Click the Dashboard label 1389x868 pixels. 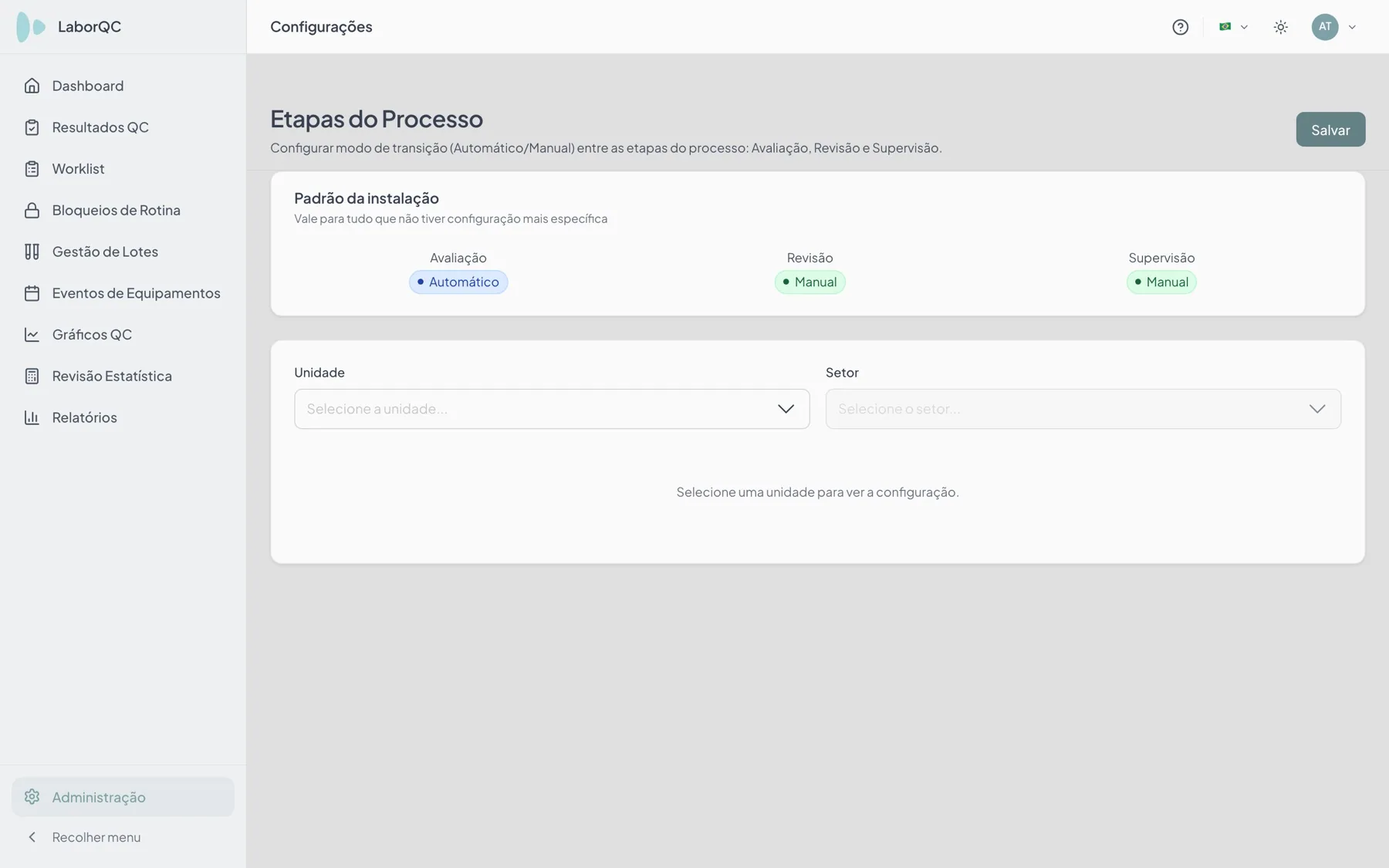point(88,86)
